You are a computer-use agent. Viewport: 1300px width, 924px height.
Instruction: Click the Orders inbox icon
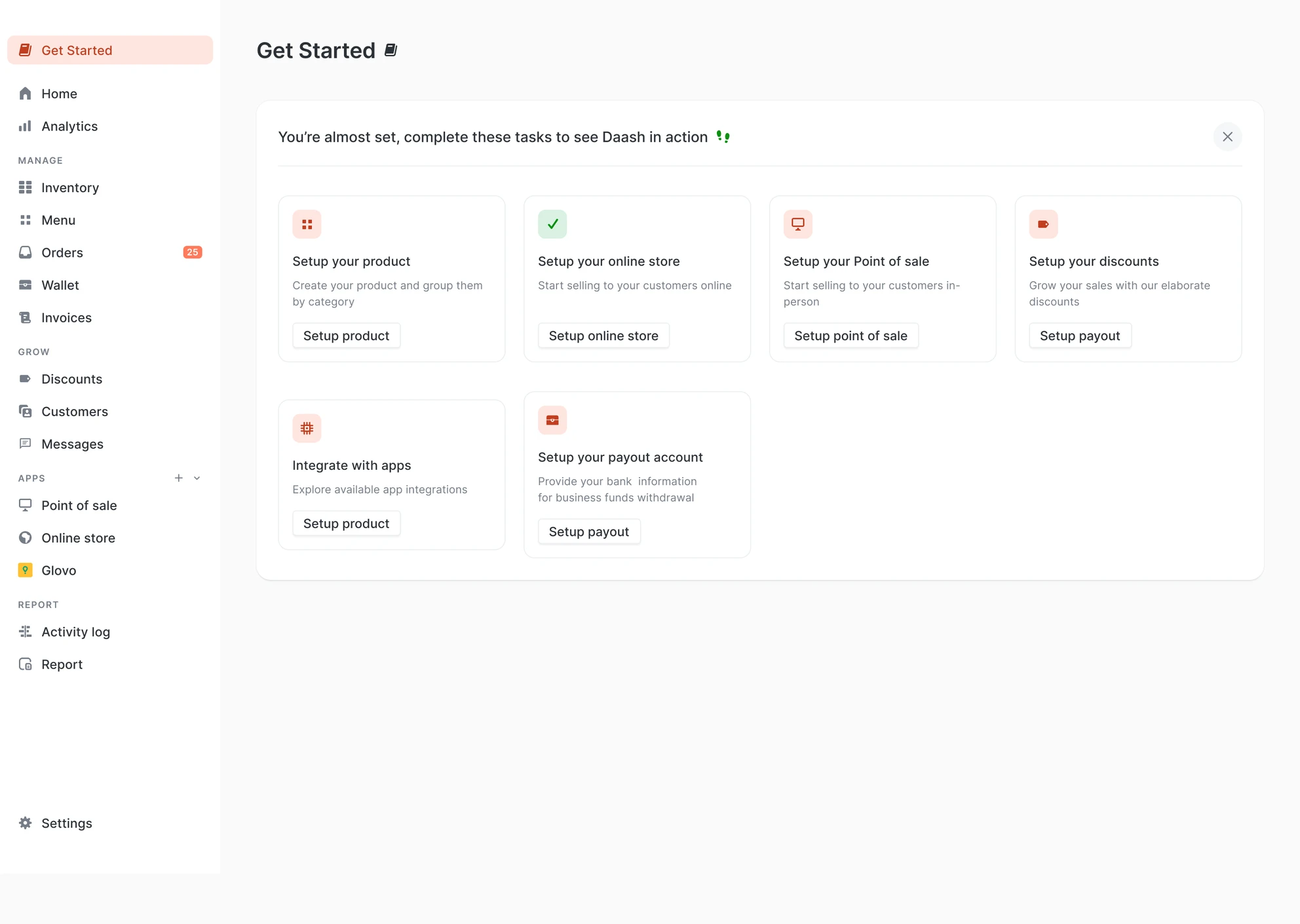tap(26, 252)
